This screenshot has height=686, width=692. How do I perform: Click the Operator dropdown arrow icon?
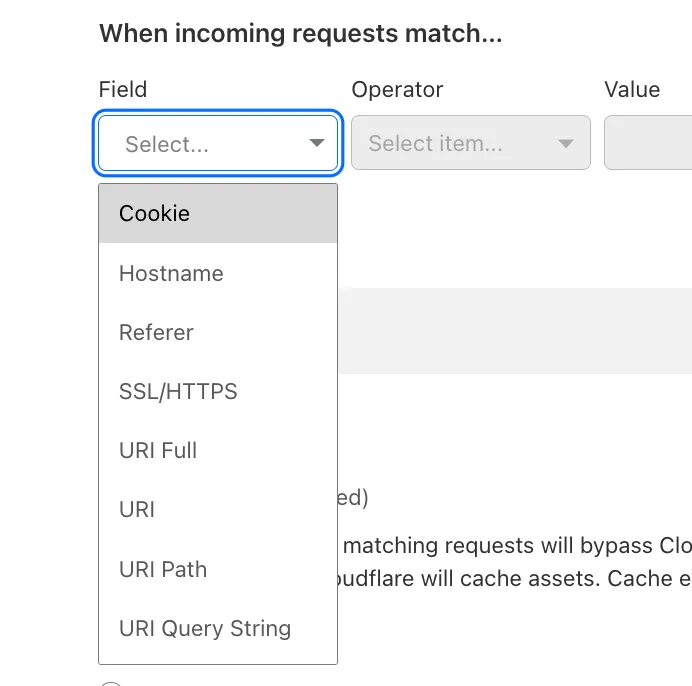[x=566, y=144]
